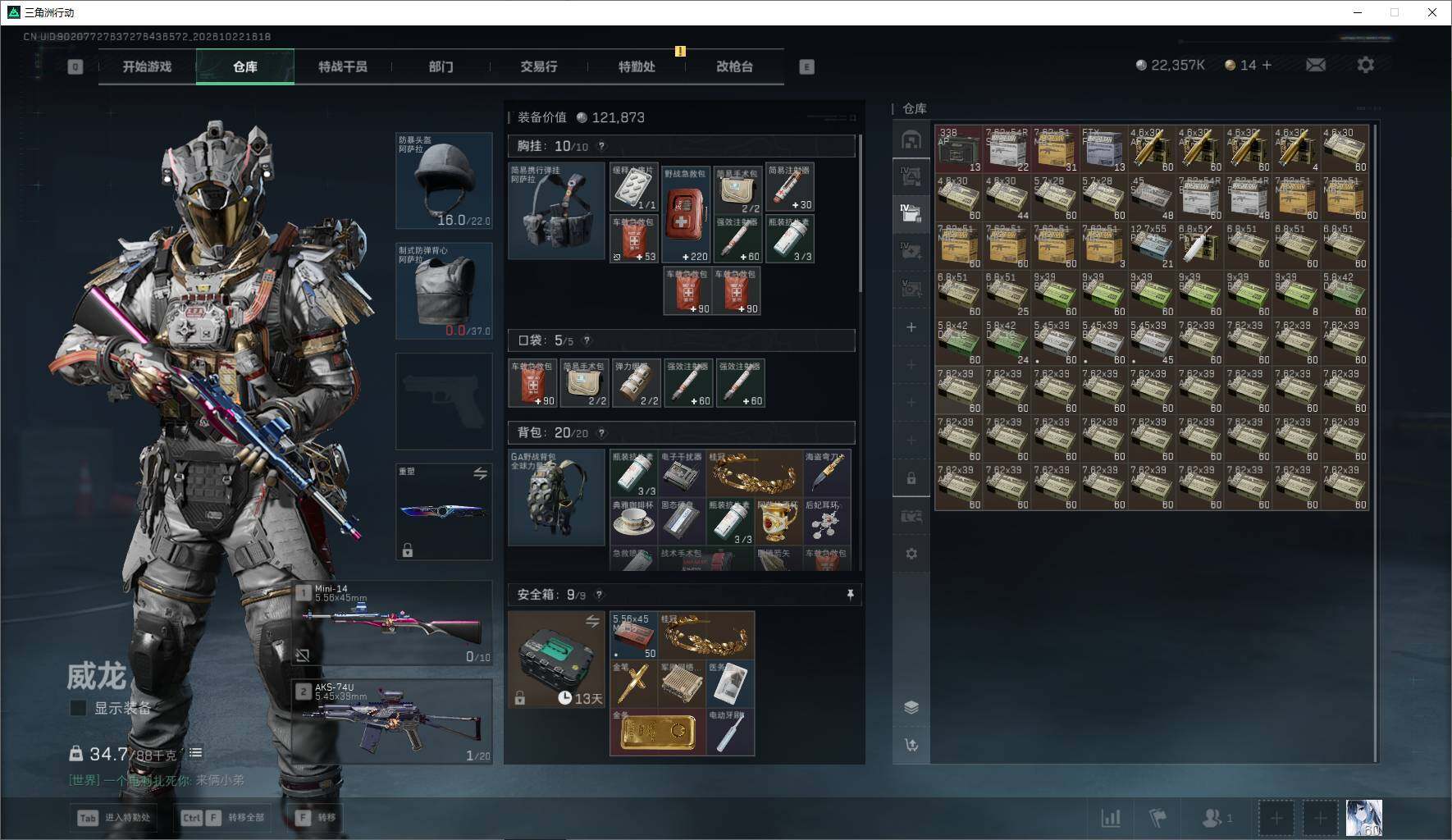Open the first warehouse home tab icon
Screen dimensions: 1452x840
pos(911,140)
